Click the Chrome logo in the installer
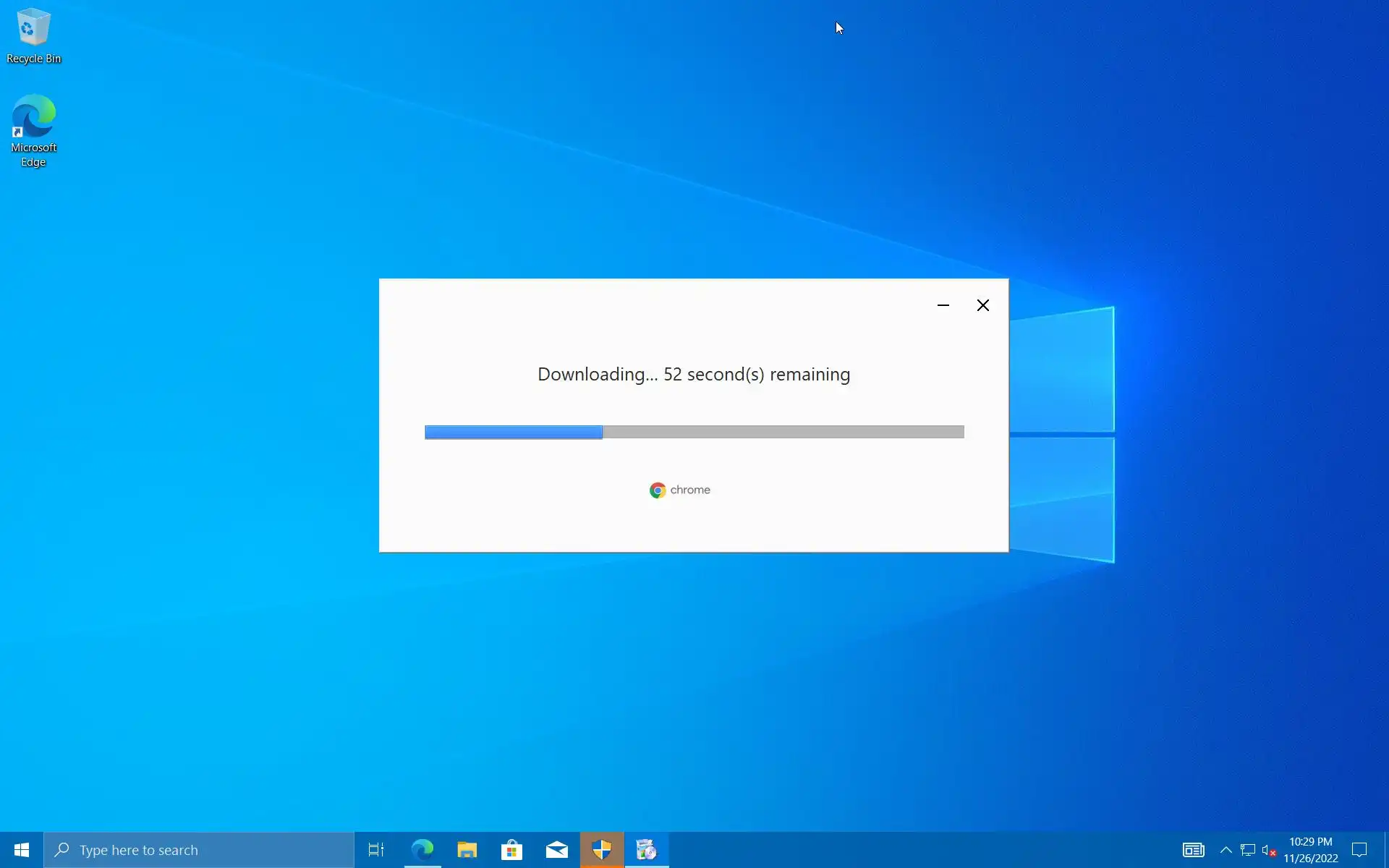 657,490
